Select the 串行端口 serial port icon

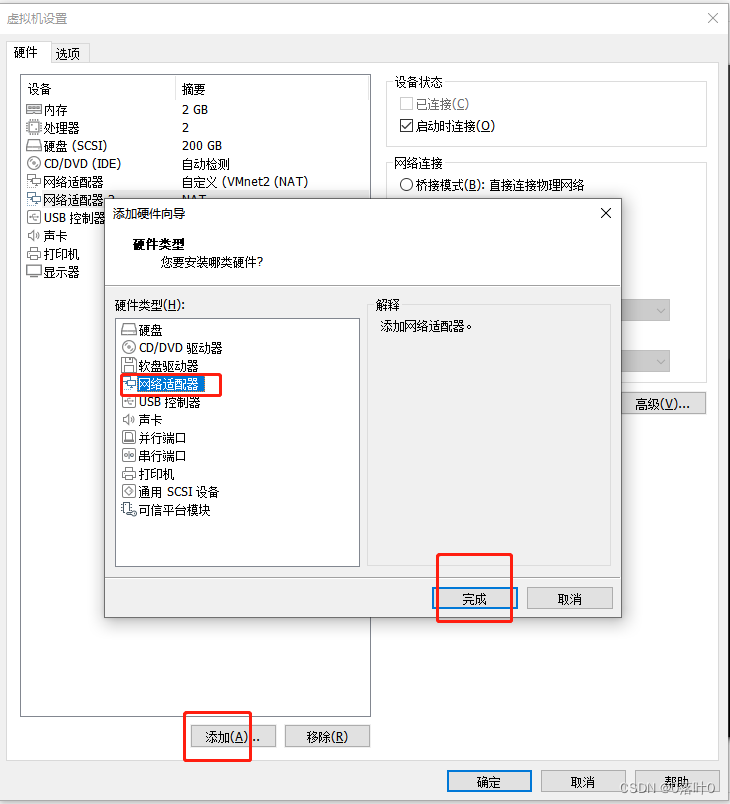pos(129,455)
